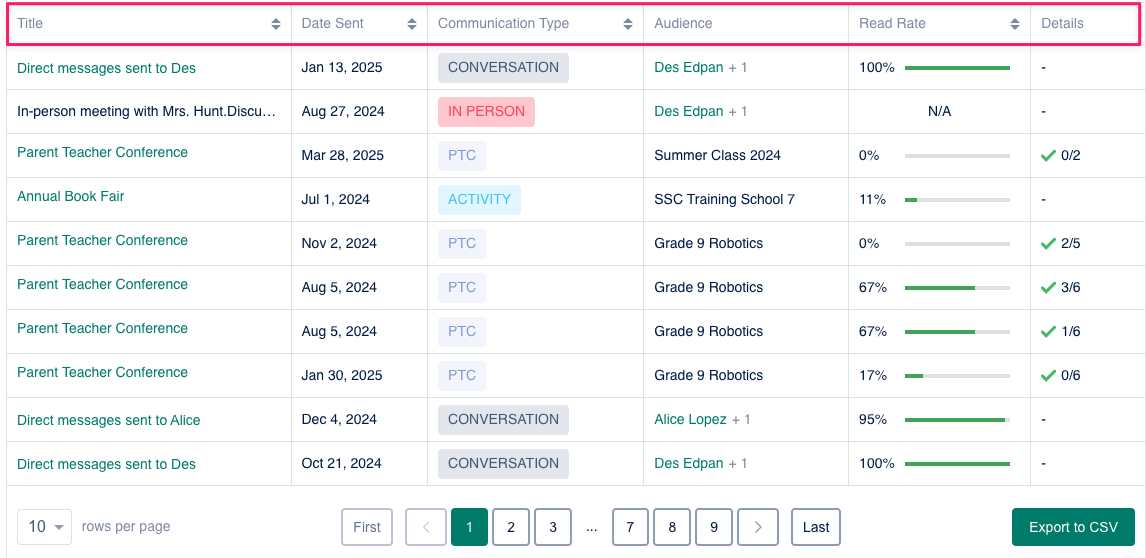Go to Last page
The image size is (1146, 558).
[816, 527]
